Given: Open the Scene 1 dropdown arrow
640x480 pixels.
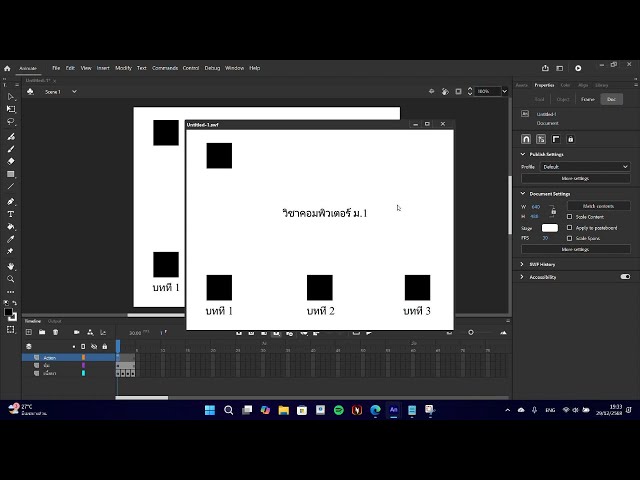Looking at the screenshot, I should (74, 92).
